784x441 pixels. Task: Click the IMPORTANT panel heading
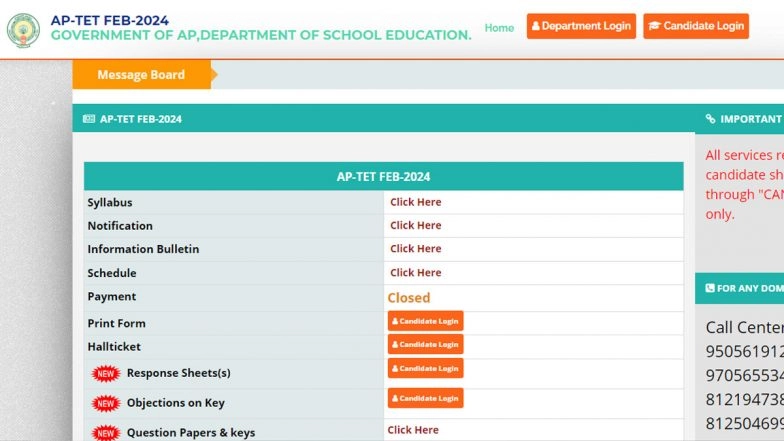tap(750, 119)
